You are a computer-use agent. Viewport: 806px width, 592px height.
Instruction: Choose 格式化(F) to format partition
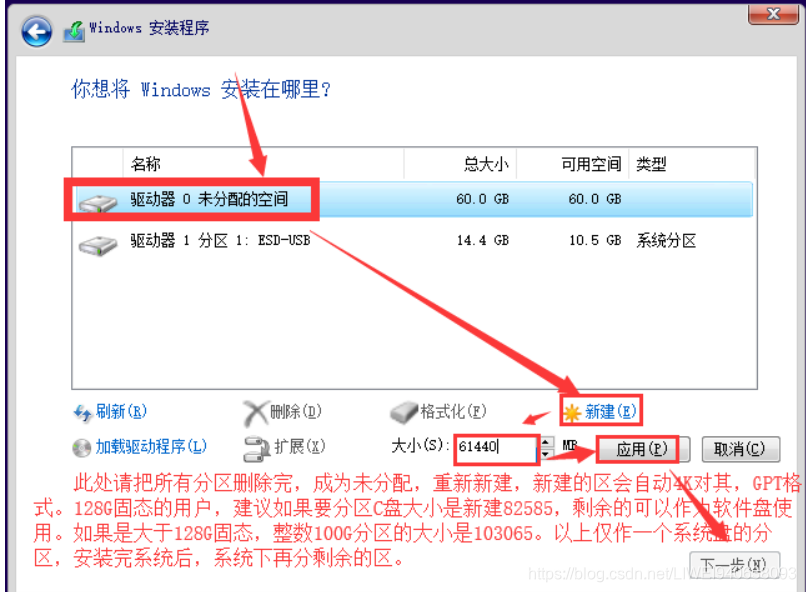(453, 411)
